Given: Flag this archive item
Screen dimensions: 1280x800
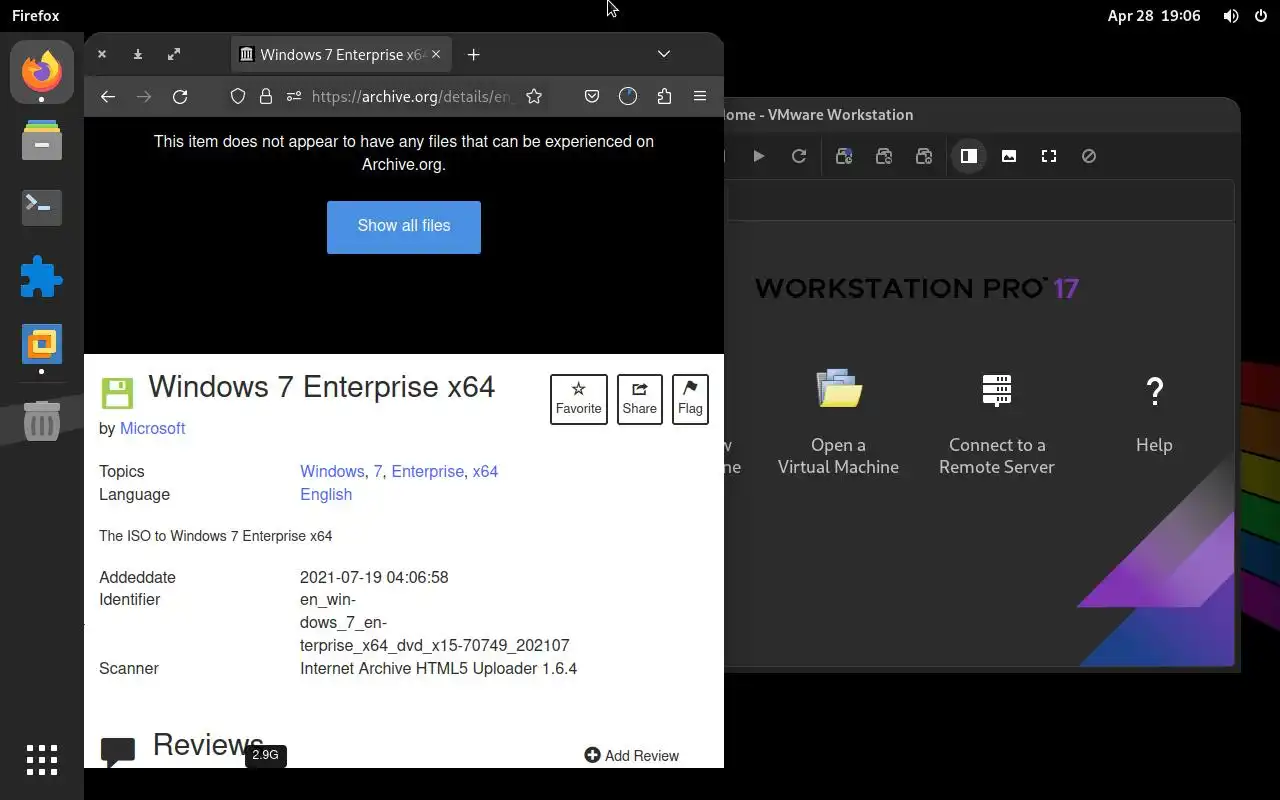Looking at the screenshot, I should (690, 399).
